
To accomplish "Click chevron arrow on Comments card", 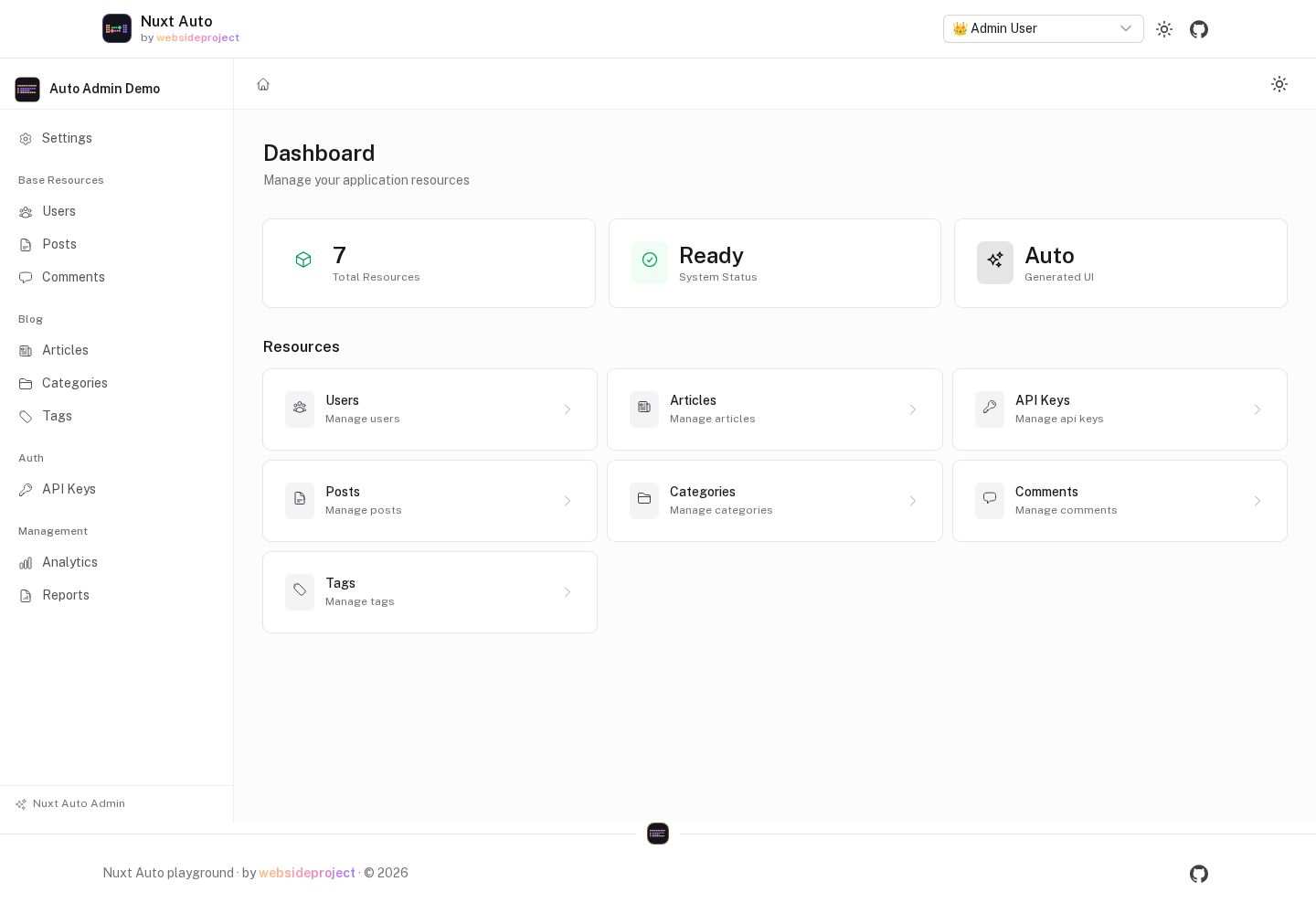I will point(1258,501).
